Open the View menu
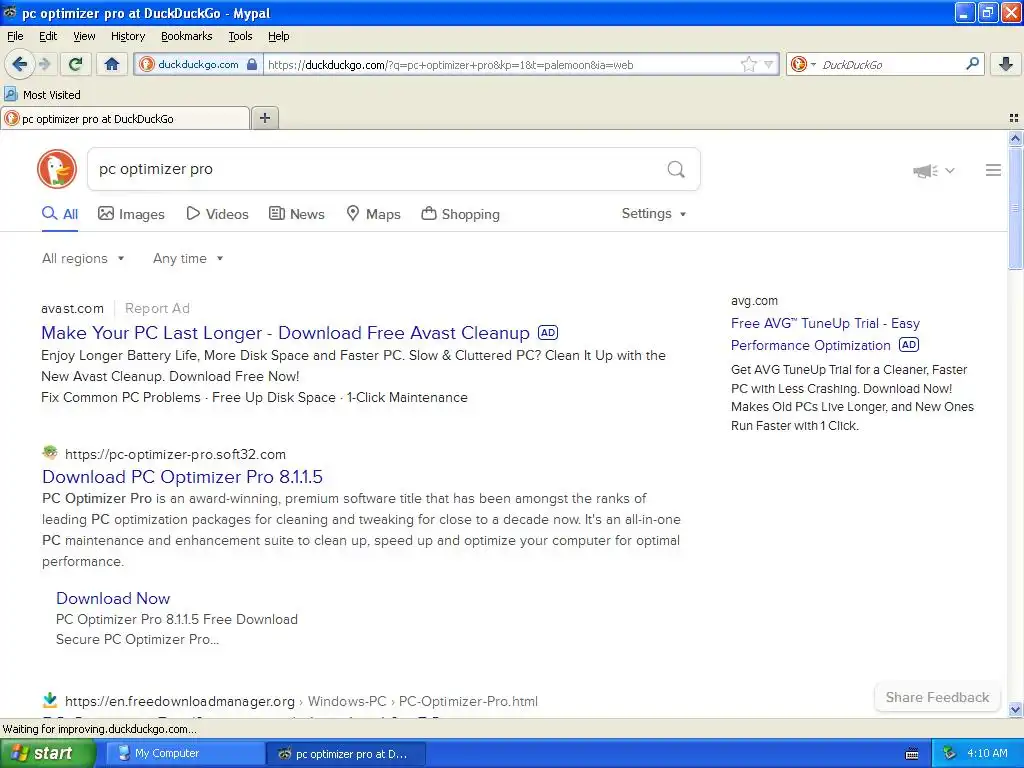Viewport: 1024px width, 768px height. 84,36
